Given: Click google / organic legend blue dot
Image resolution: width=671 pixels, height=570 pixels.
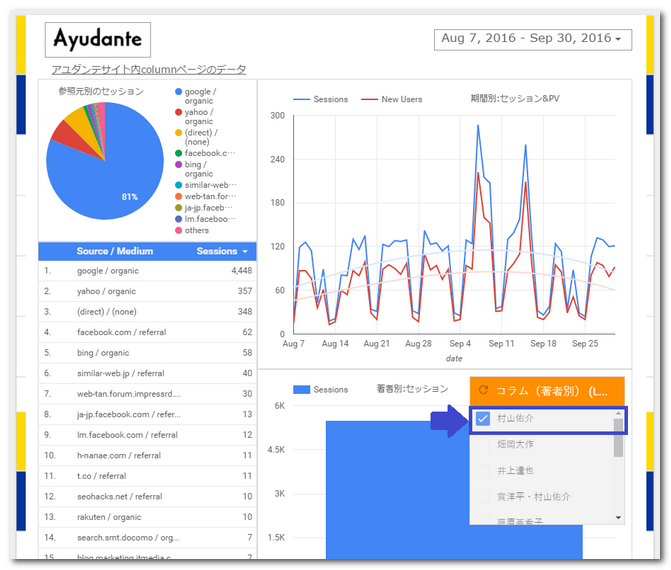Looking at the screenshot, I should click(x=178, y=92).
